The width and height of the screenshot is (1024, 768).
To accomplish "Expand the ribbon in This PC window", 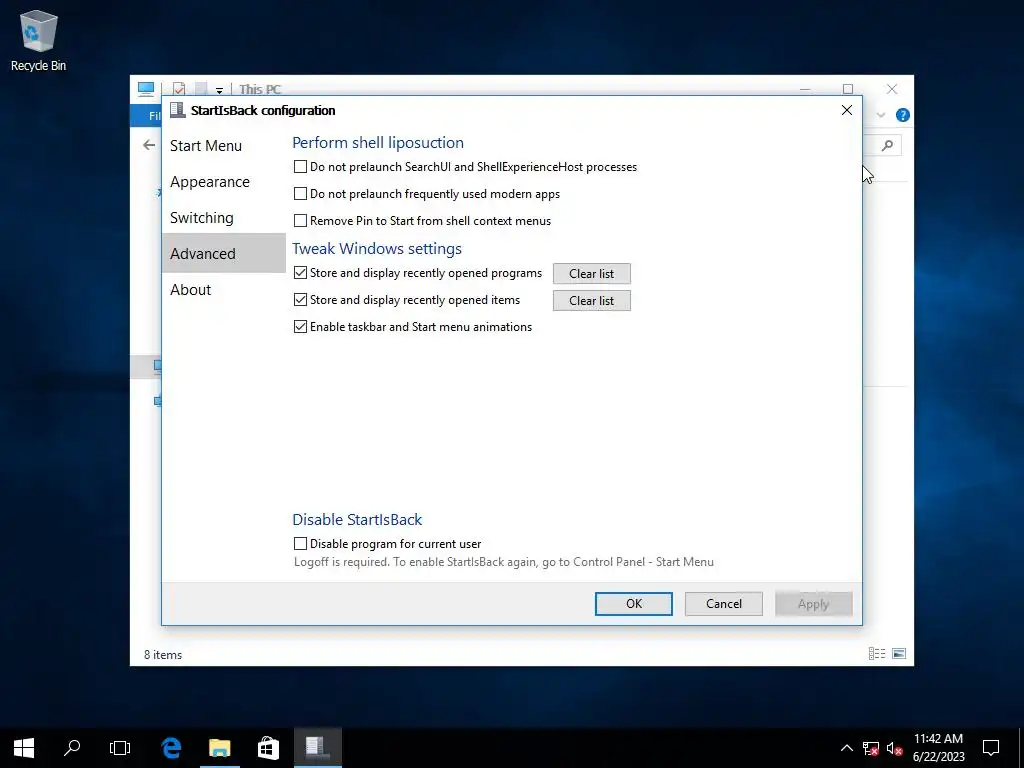I will click(x=881, y=116).
